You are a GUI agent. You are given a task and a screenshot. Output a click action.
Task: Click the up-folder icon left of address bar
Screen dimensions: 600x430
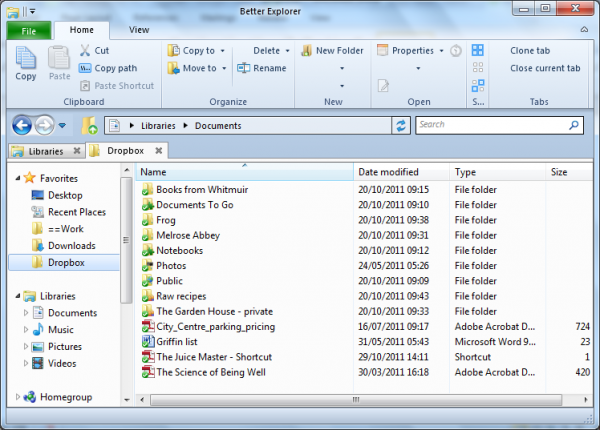(89, 125)
